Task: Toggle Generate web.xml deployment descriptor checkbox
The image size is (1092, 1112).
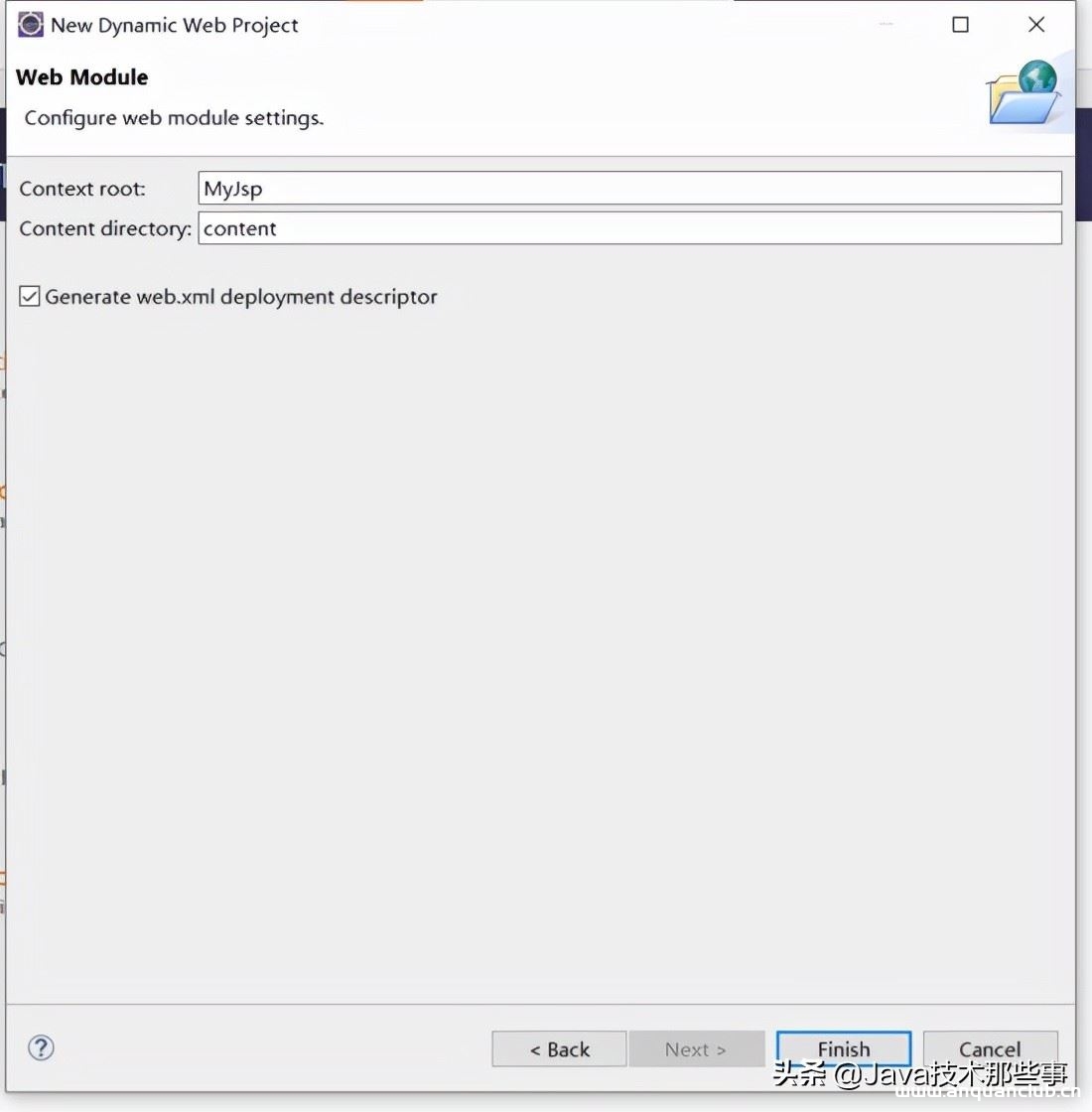Action: point(30,296)
